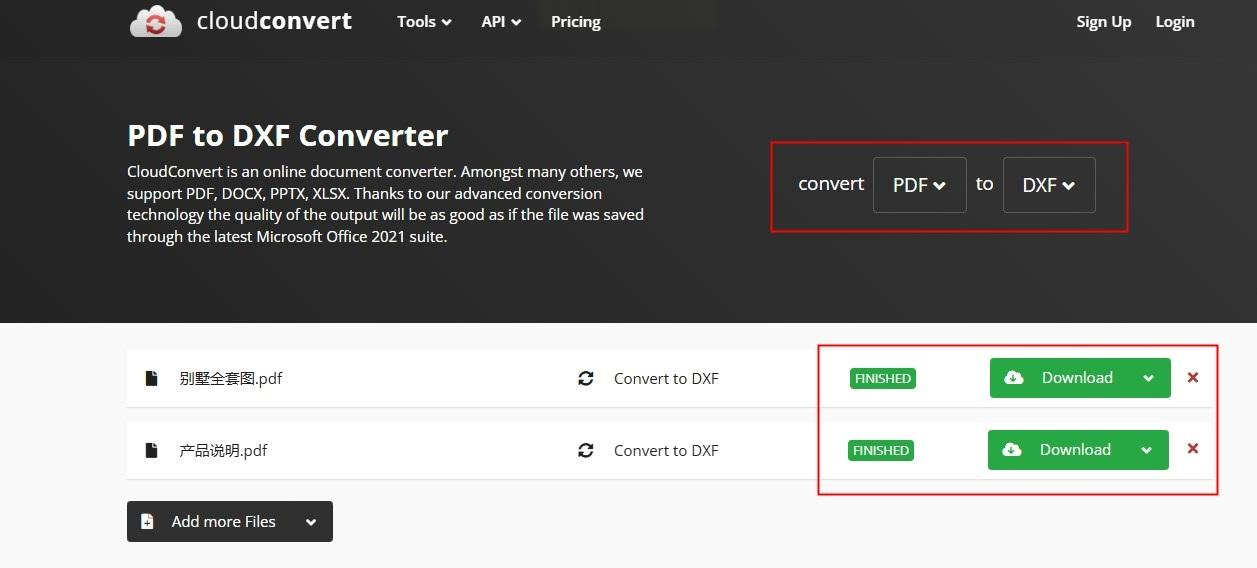Image resolution: width=1257 pixels, height=568 pixels.
Task: Go to the Pricing page
Action: click(x=576, y=21)
